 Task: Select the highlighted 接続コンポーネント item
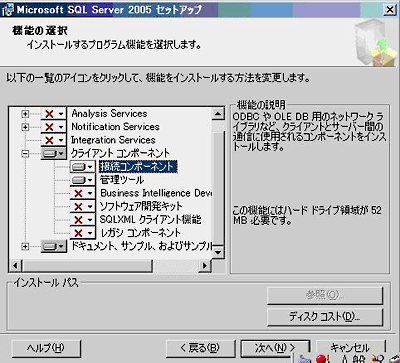(x=138, y=167)
